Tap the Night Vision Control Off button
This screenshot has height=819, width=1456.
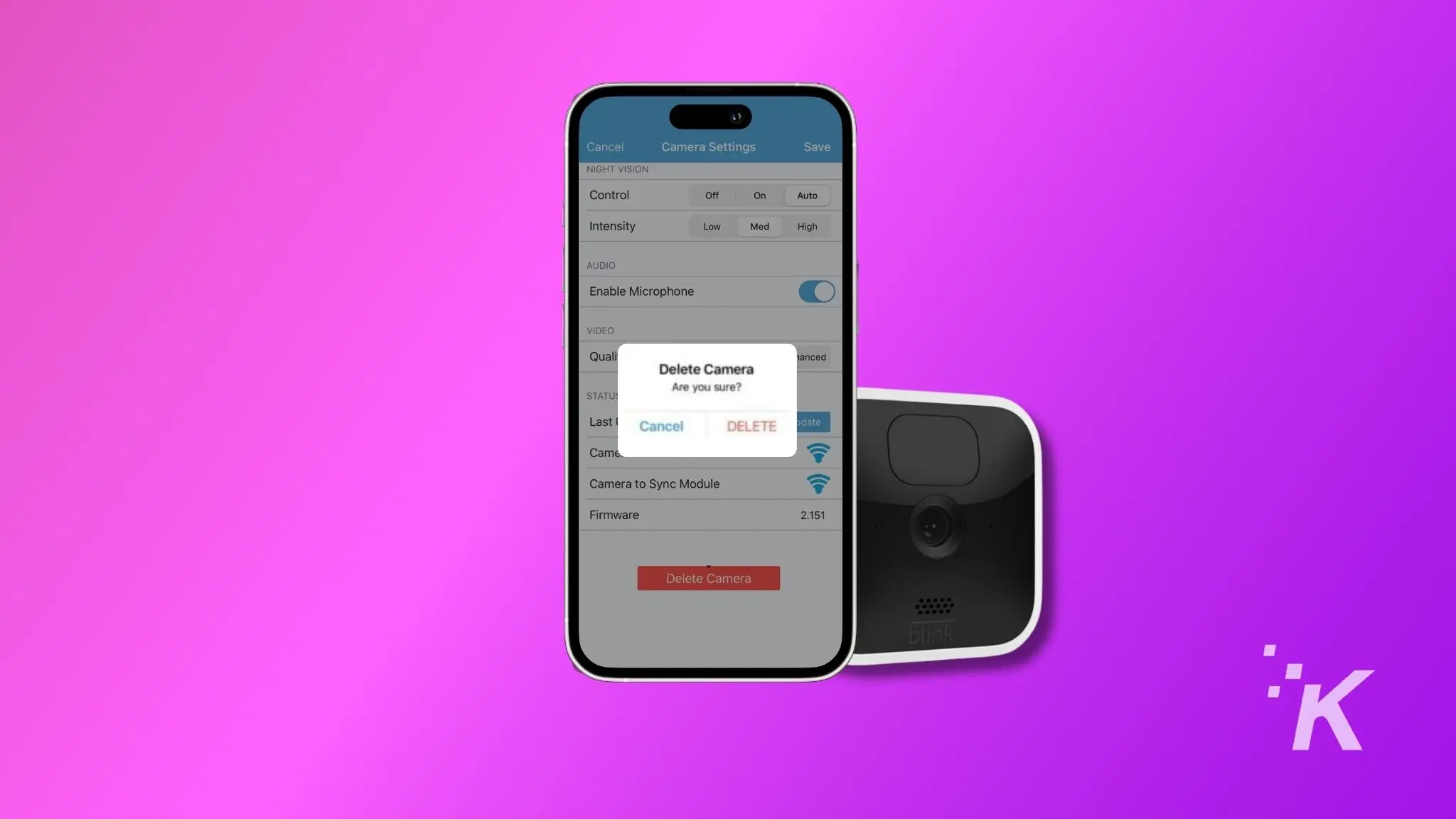712,195
